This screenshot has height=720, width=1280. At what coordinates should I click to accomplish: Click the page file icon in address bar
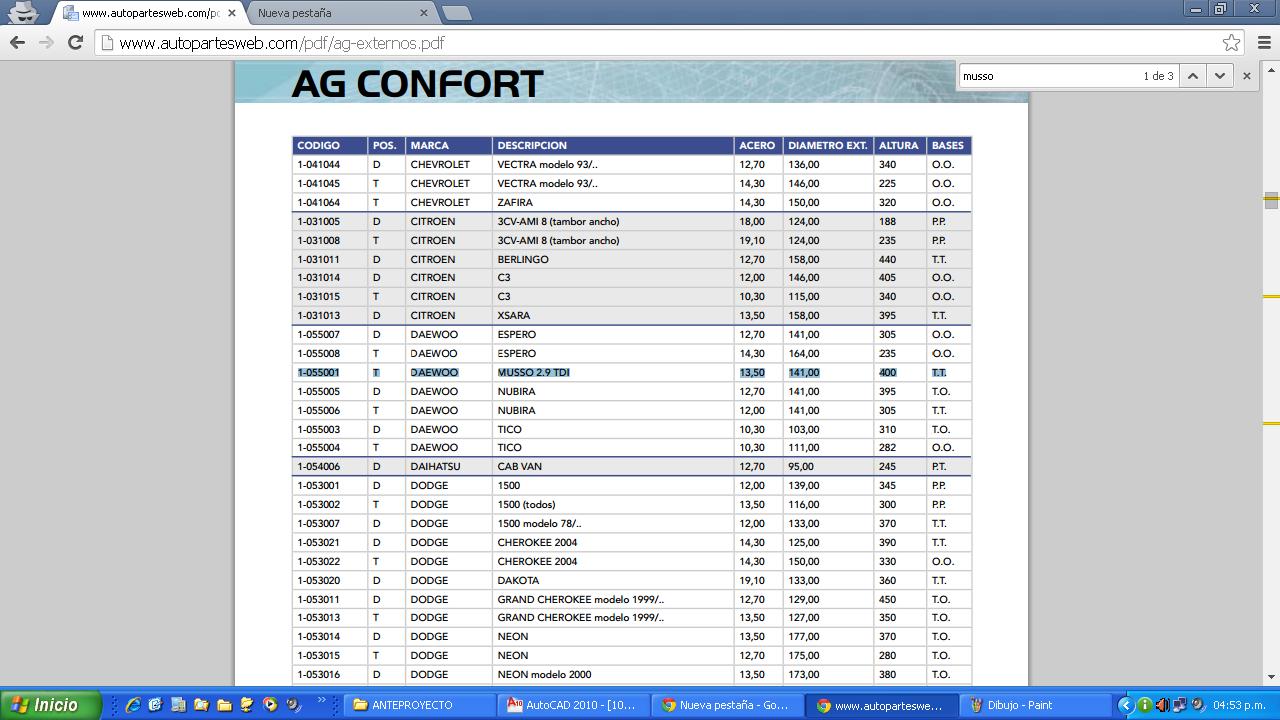pos(108,43)
